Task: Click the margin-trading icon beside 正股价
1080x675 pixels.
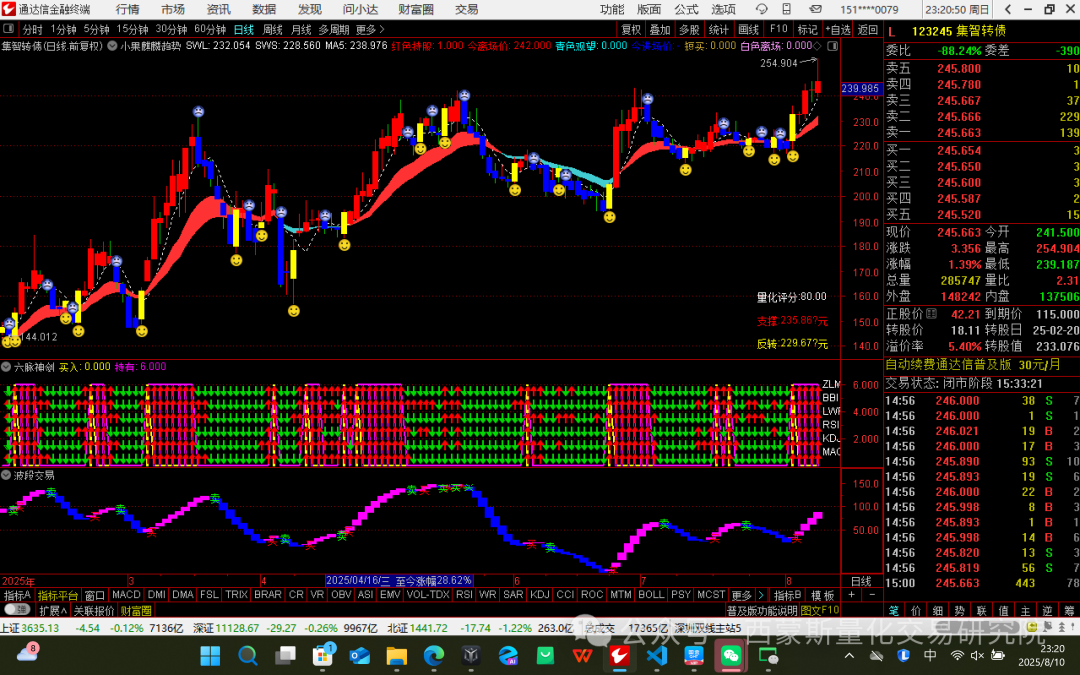Action: click(x=931, y=313)
